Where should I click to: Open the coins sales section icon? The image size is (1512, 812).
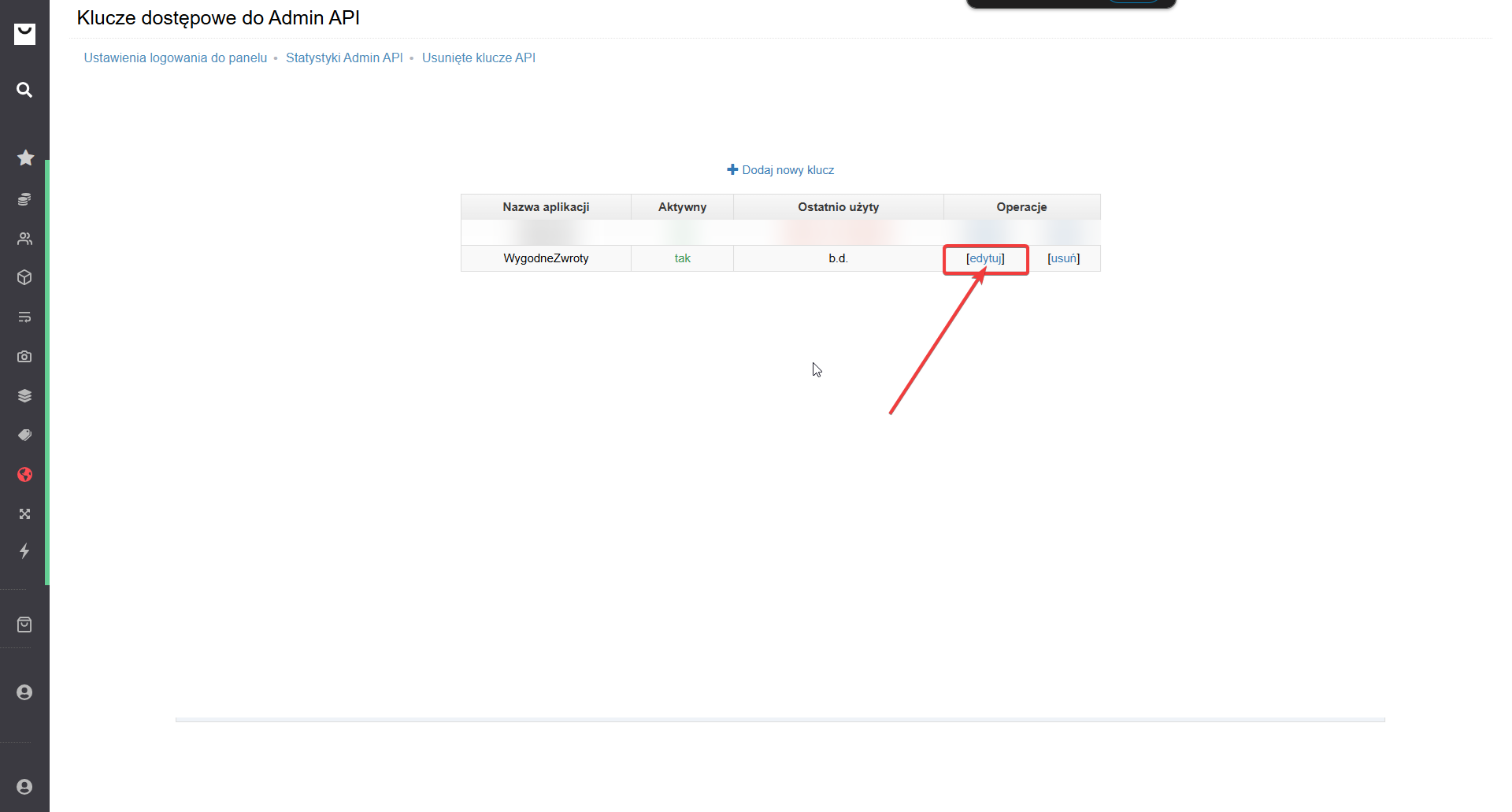(x=24, y=199)
